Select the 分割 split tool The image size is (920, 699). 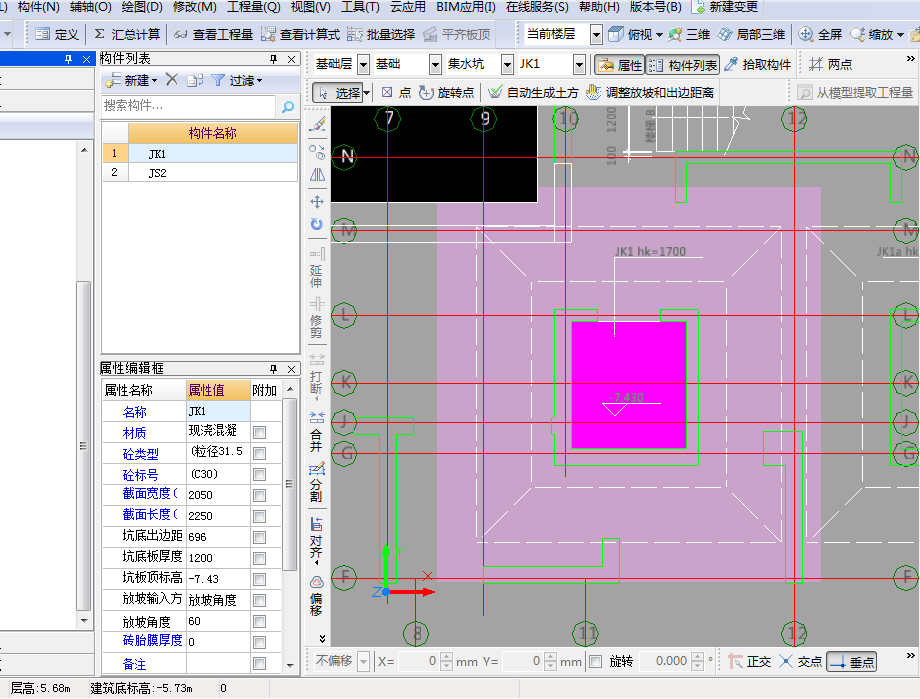tap(317, 482)
